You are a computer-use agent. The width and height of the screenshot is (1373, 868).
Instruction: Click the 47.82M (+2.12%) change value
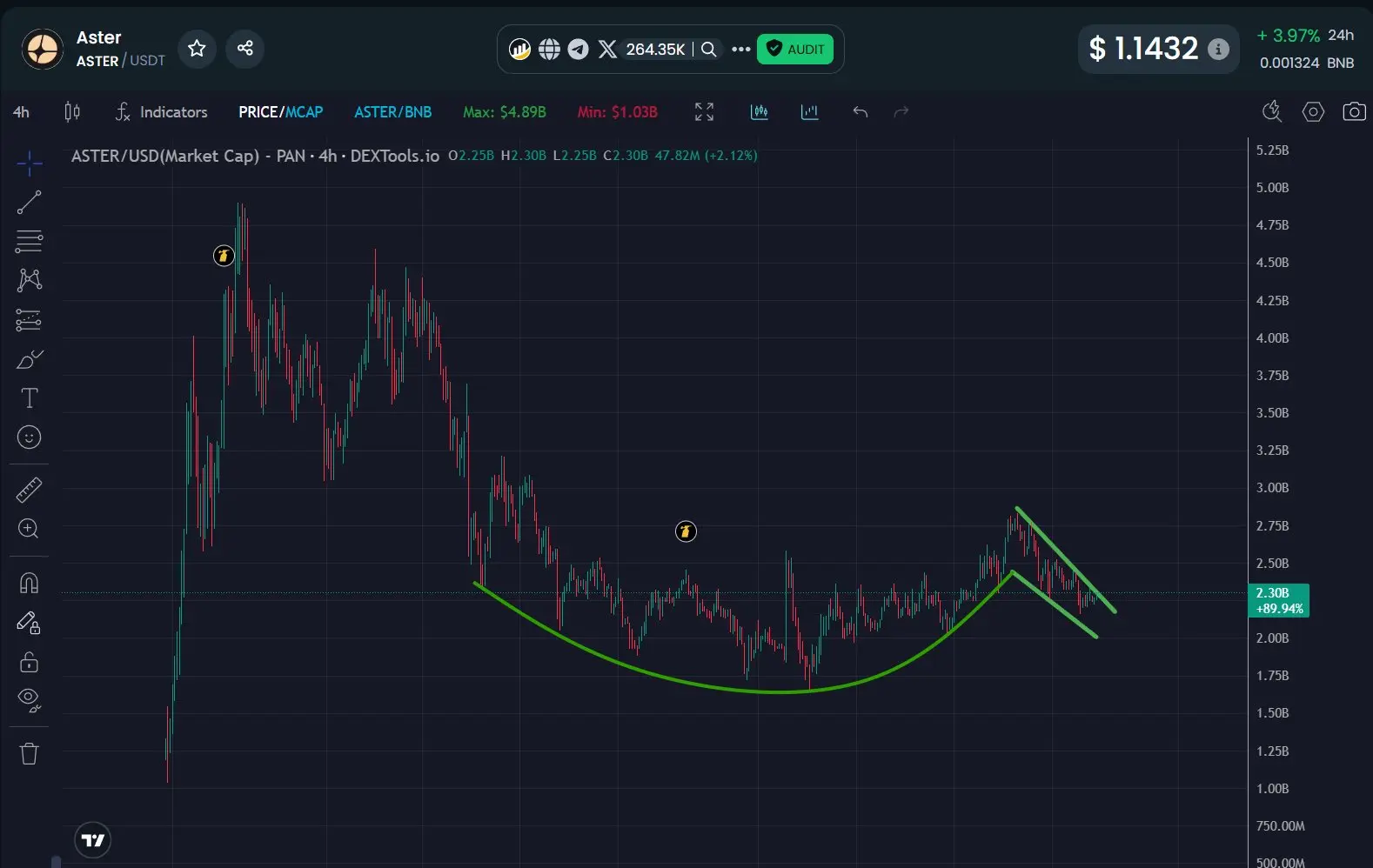click(x=706, y=156)
